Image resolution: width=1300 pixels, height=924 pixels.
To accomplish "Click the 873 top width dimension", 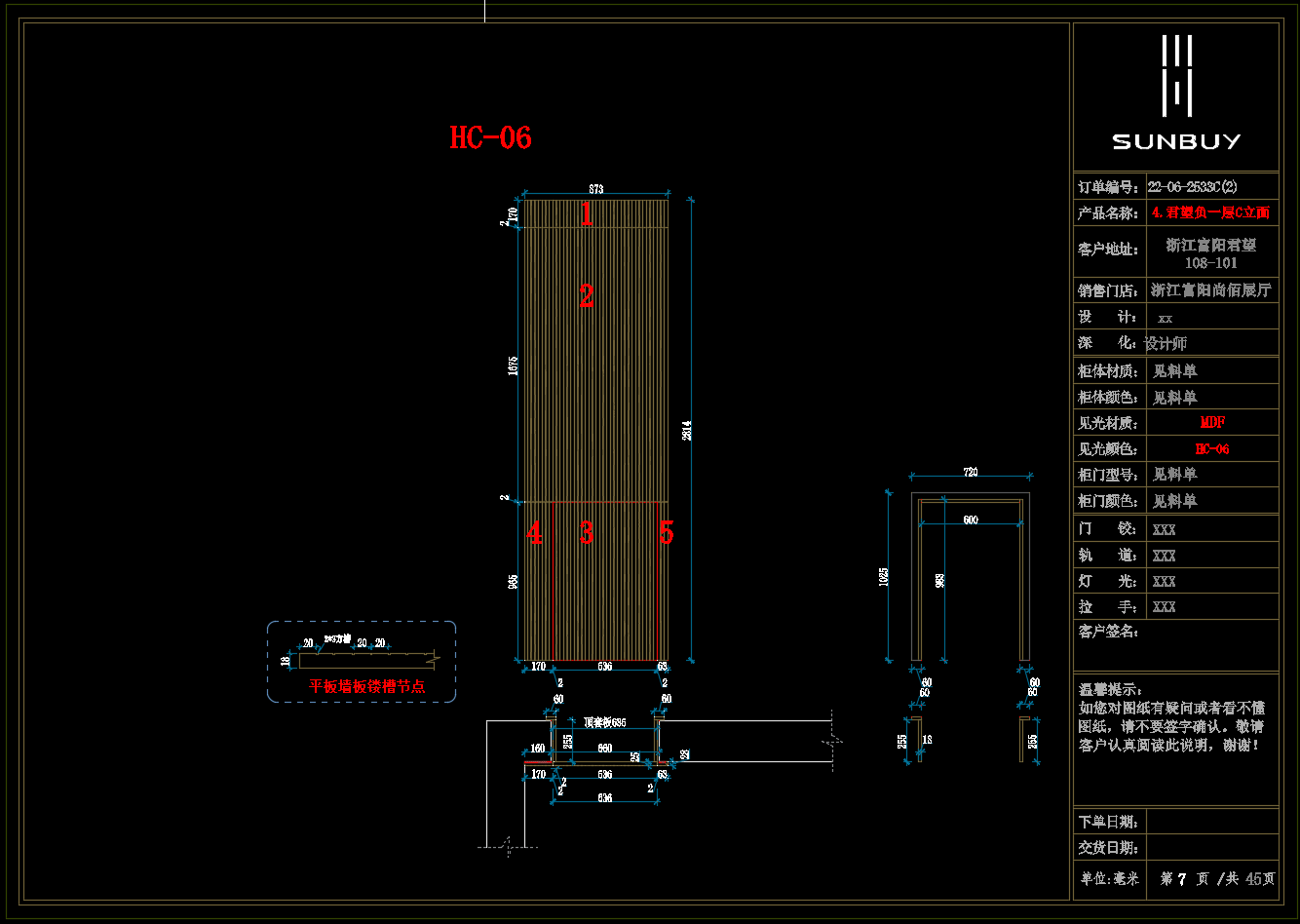I will coord(595,189).
